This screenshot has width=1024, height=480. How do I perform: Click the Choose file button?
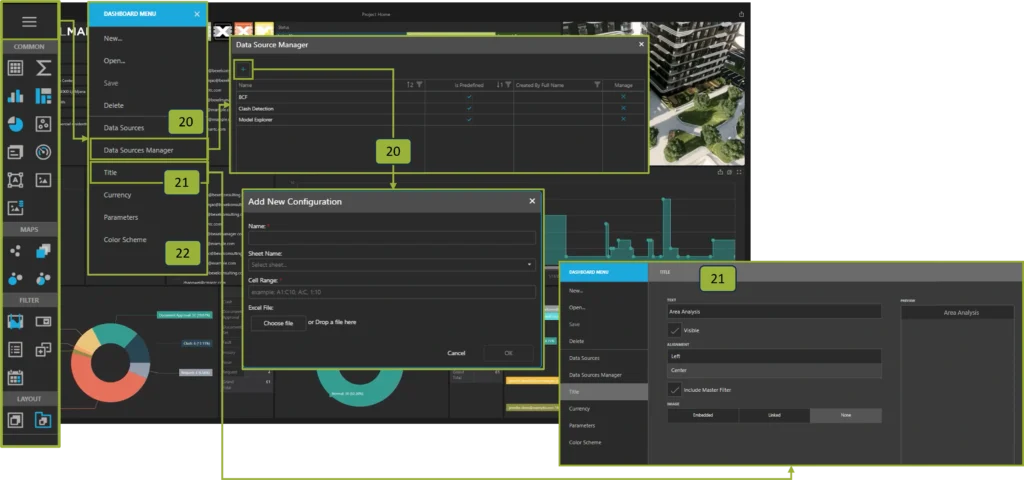point(278,323)
